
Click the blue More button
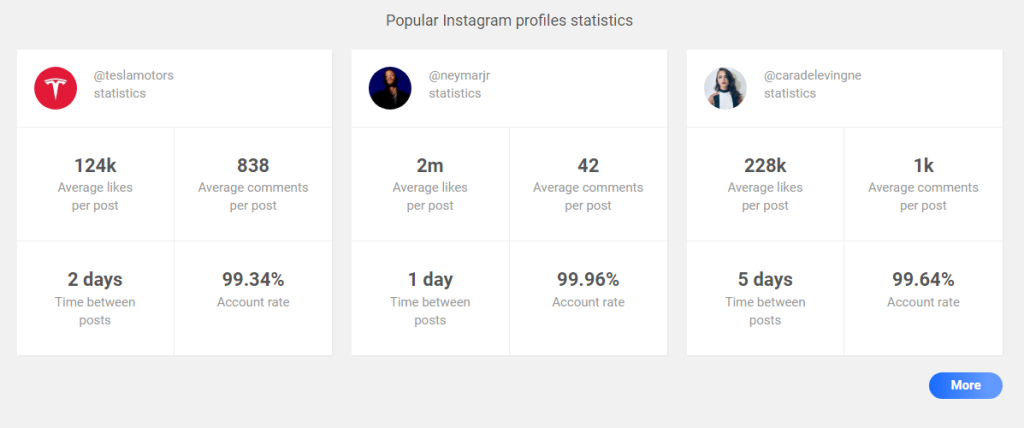point(965,386)
